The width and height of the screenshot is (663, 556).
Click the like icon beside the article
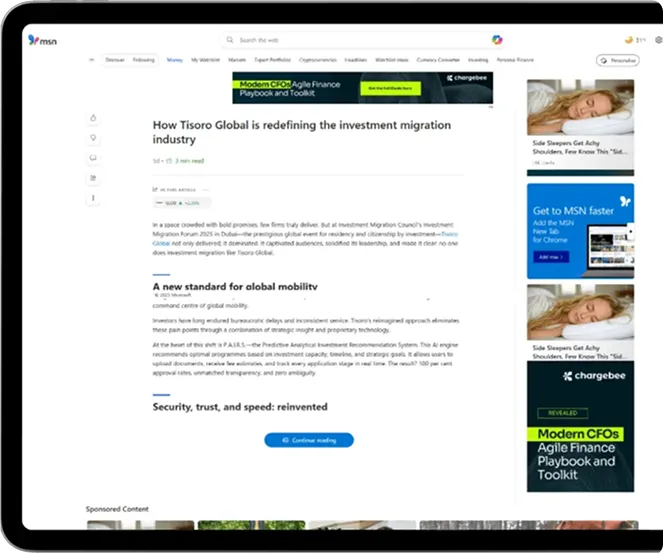[93, 118]
